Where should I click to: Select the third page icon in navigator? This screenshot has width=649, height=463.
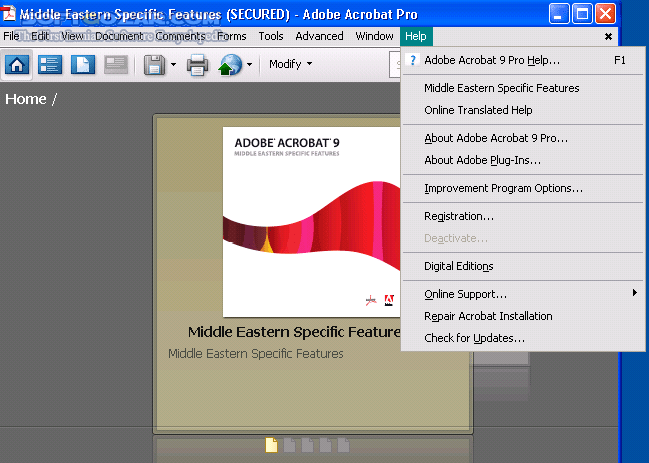pos(308,445)
